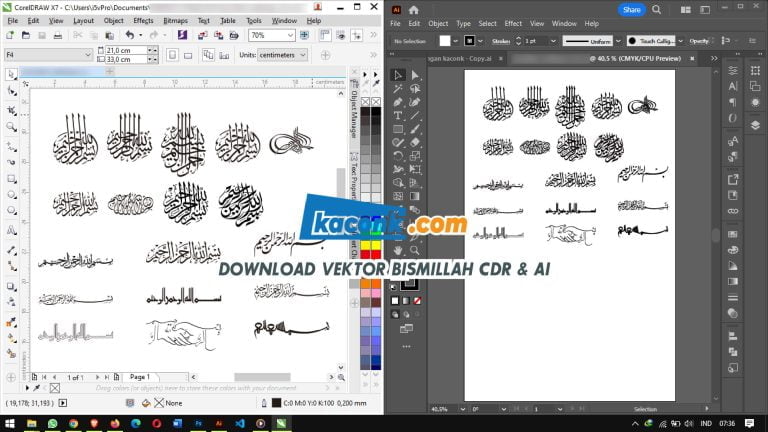Select Illustrator's Zoom magnifier tool
Viewport: 768px width, 432px height.
(x=415, y=250)
